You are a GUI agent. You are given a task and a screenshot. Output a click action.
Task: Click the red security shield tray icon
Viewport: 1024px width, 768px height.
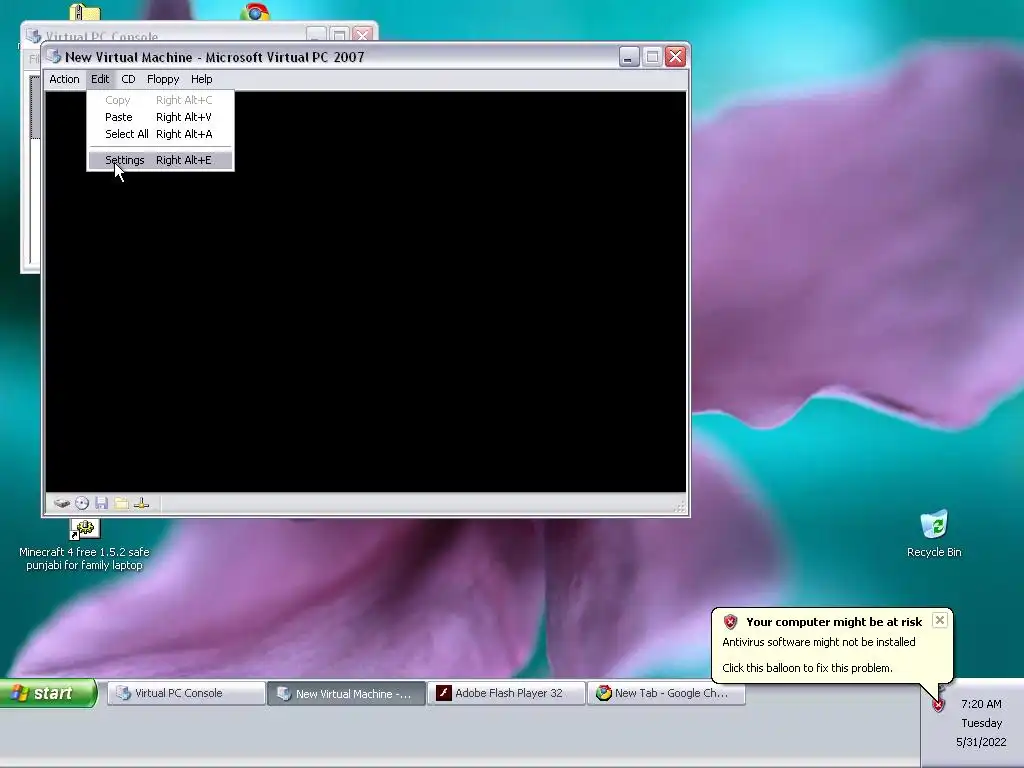938,705
